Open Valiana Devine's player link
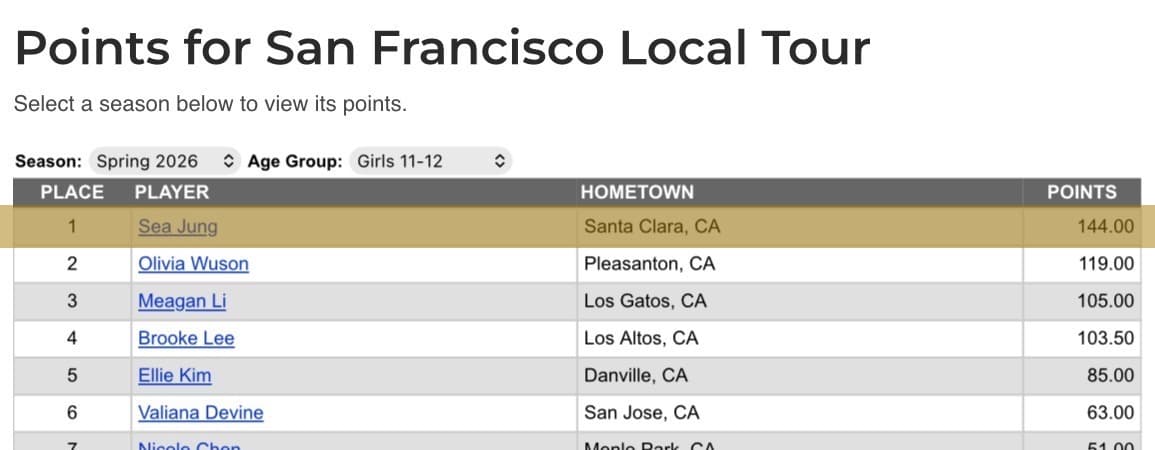1155x450 pixels. [200, 412]
